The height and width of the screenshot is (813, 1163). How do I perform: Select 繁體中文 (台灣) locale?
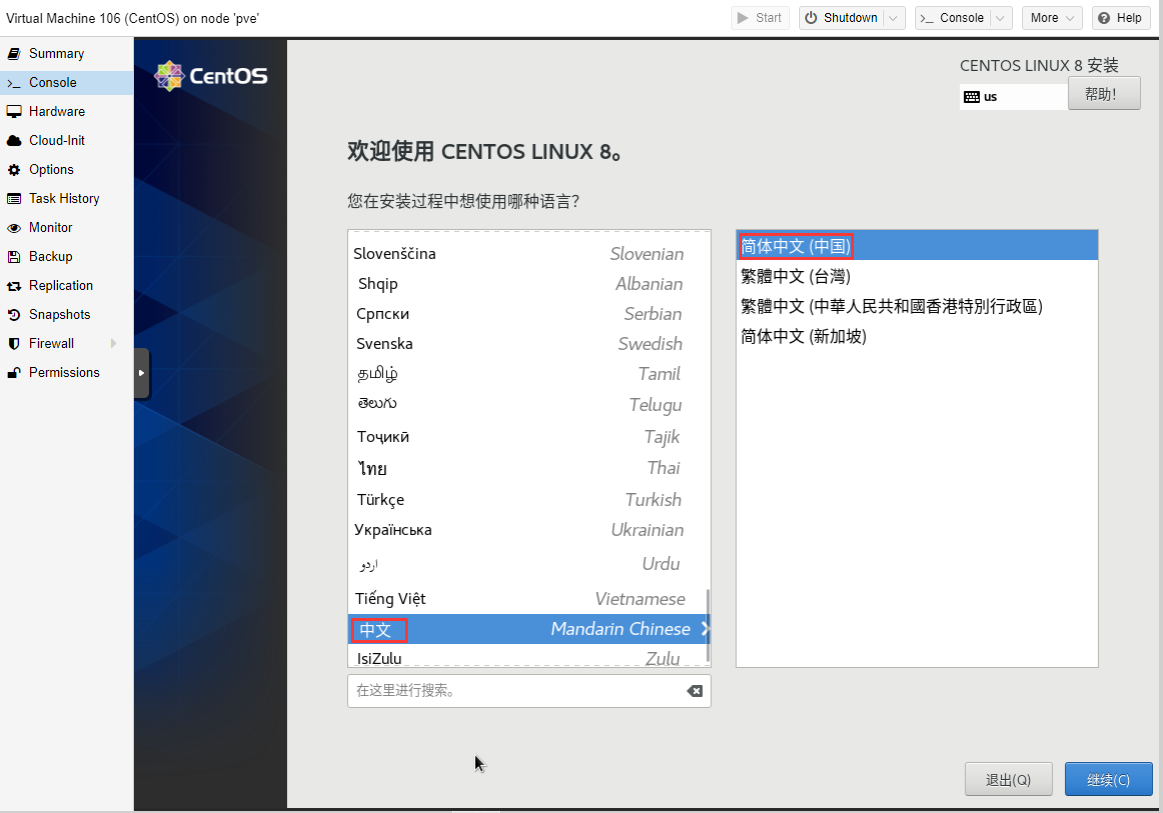coord(796,276)
